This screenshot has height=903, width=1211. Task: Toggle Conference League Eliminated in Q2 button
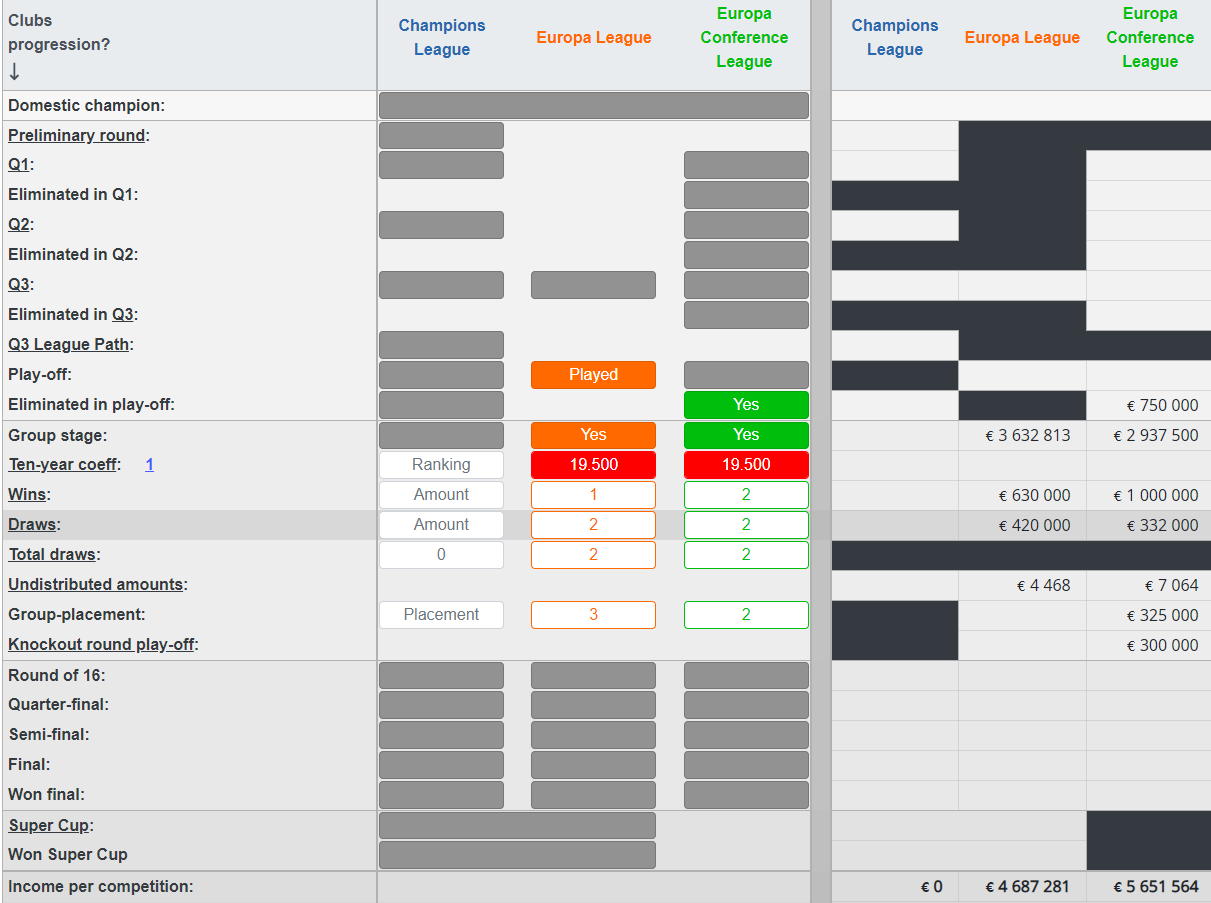[746, 255]
